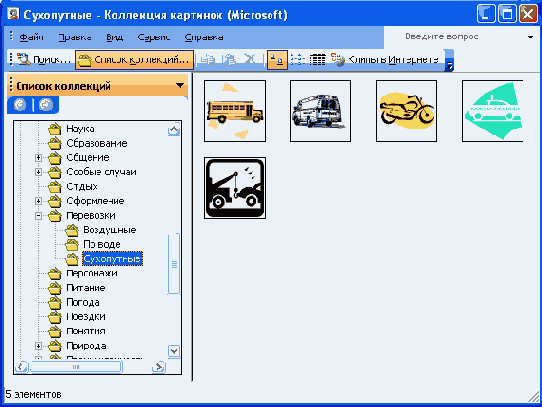The width and height of the screenshot is (542, 407).
Task: Switch to list view icon
Action: [297, 60]
